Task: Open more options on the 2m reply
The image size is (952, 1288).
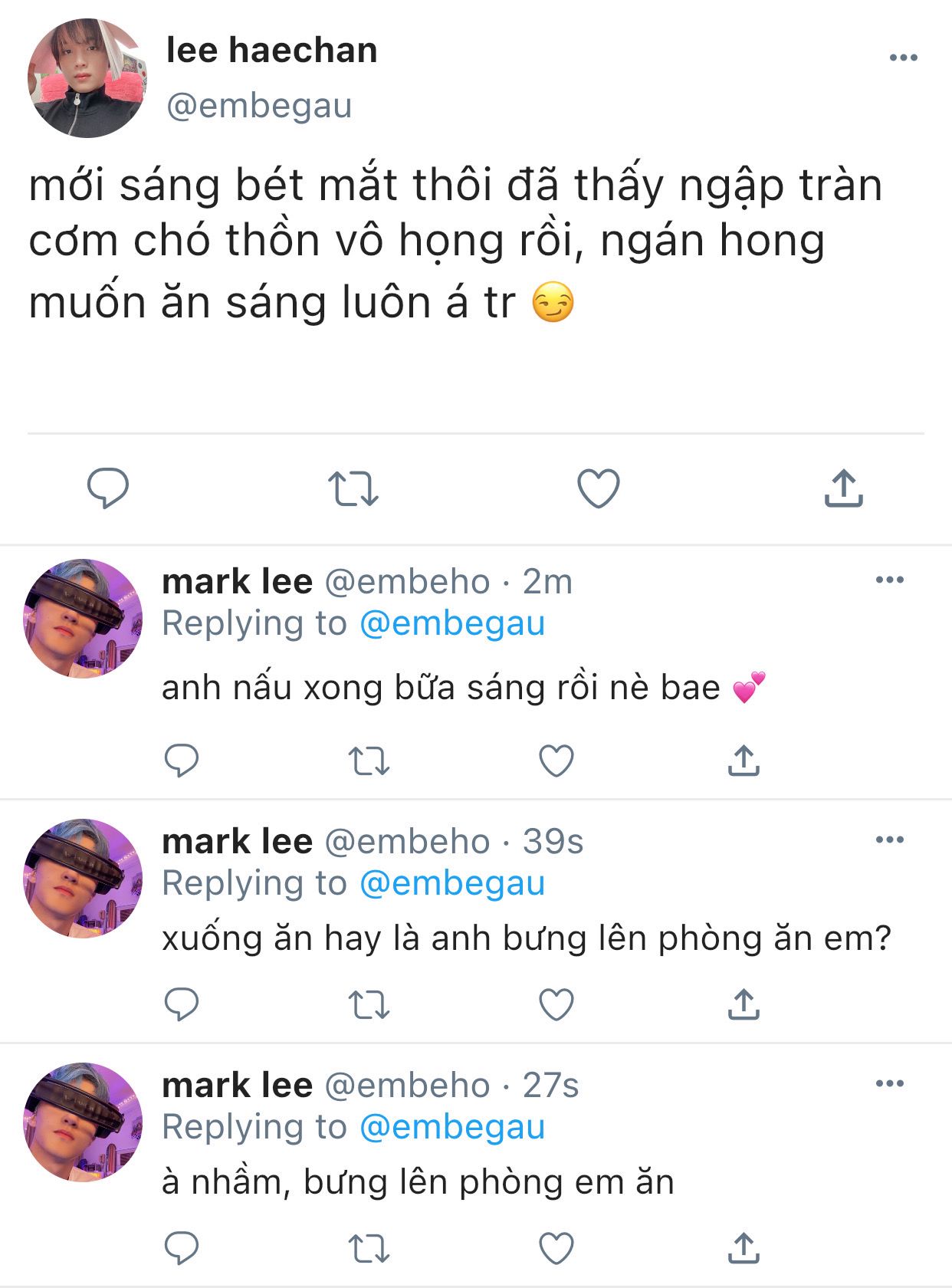Action: pyautogui.click(x=889, y=580)
